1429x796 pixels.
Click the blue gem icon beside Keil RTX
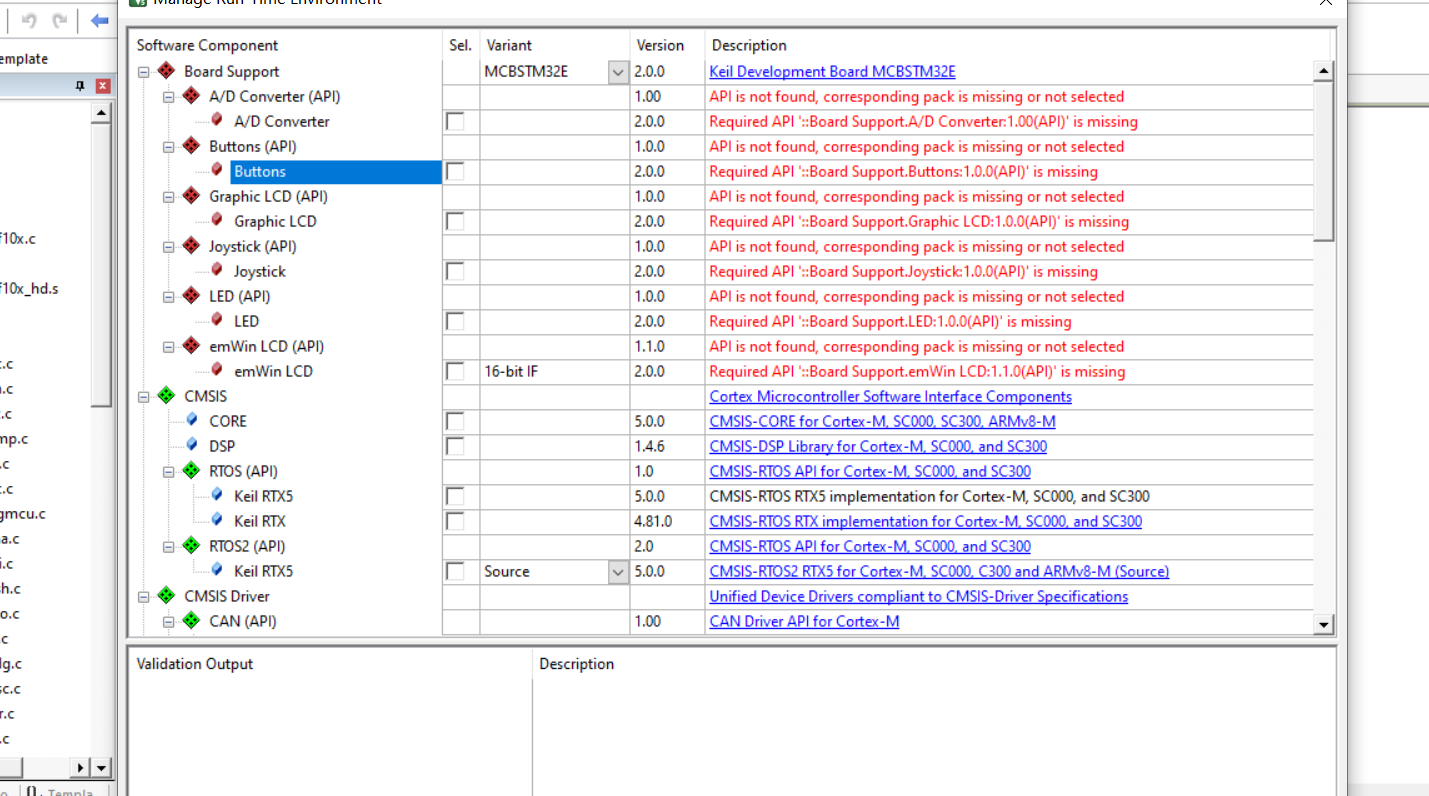click(x=217, y=521)
